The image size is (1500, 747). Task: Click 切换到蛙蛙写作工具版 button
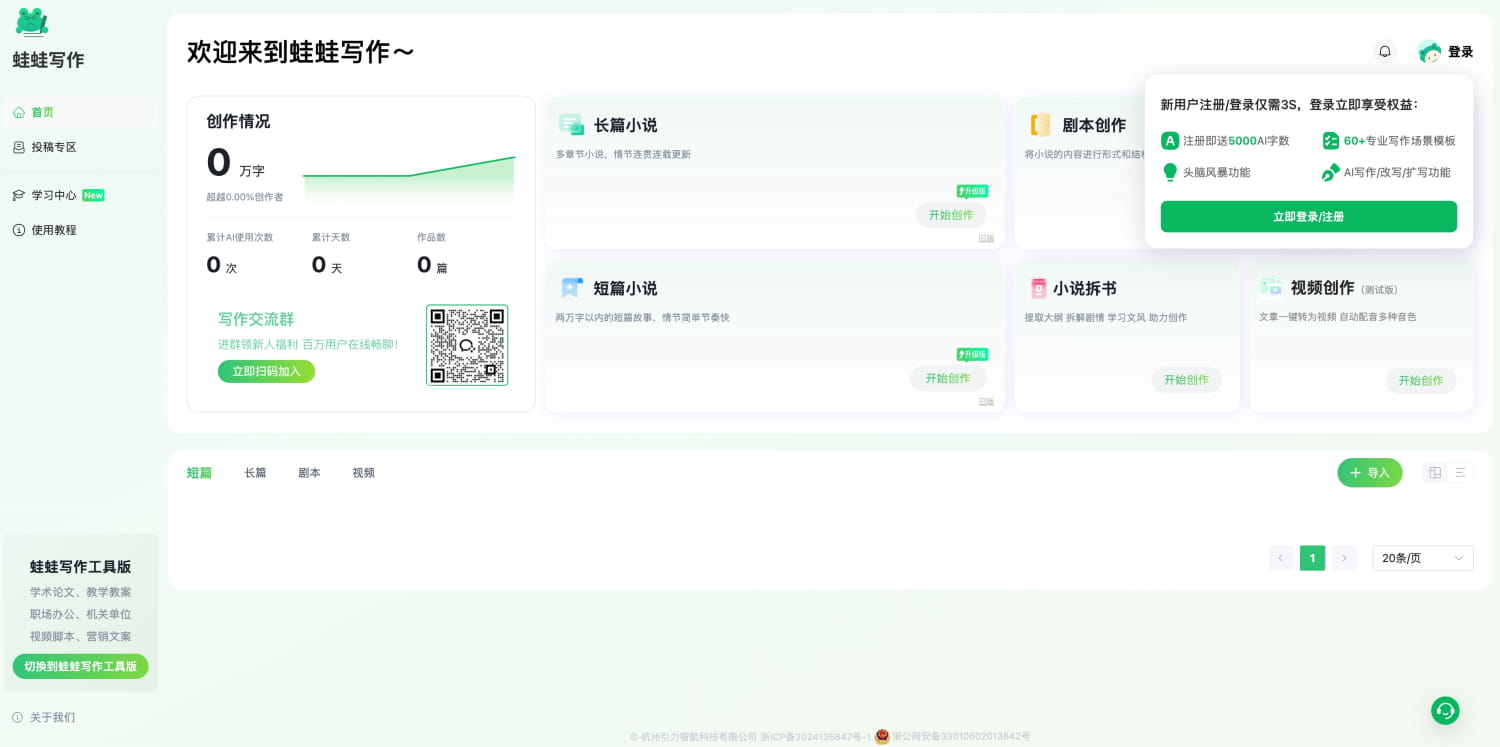(x=80, y=666)
